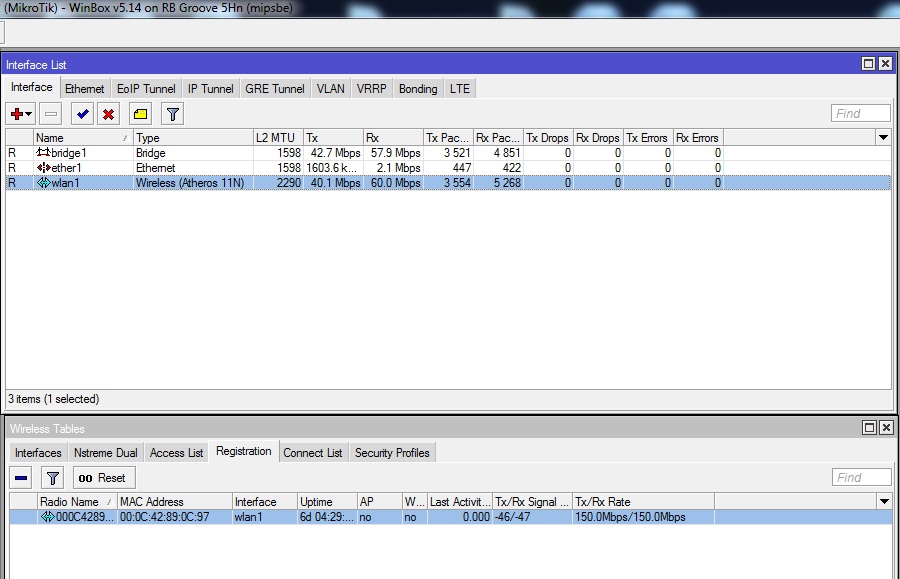Screen dimensions: 900x579
Task: Sort by the Tx/Rx Rate column header
Action: pos(643,502)
